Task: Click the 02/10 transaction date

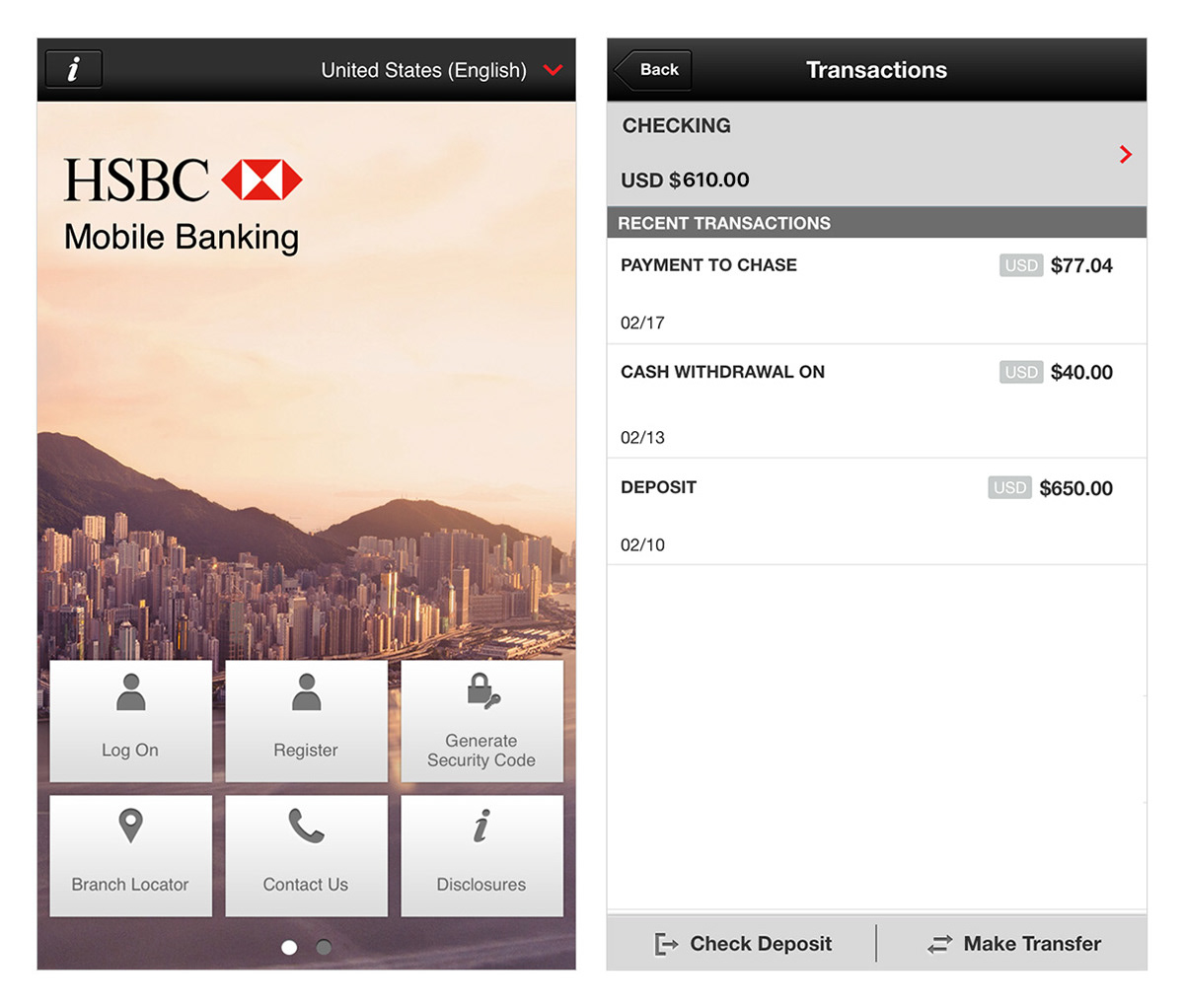Action: [x=642, y=544]
